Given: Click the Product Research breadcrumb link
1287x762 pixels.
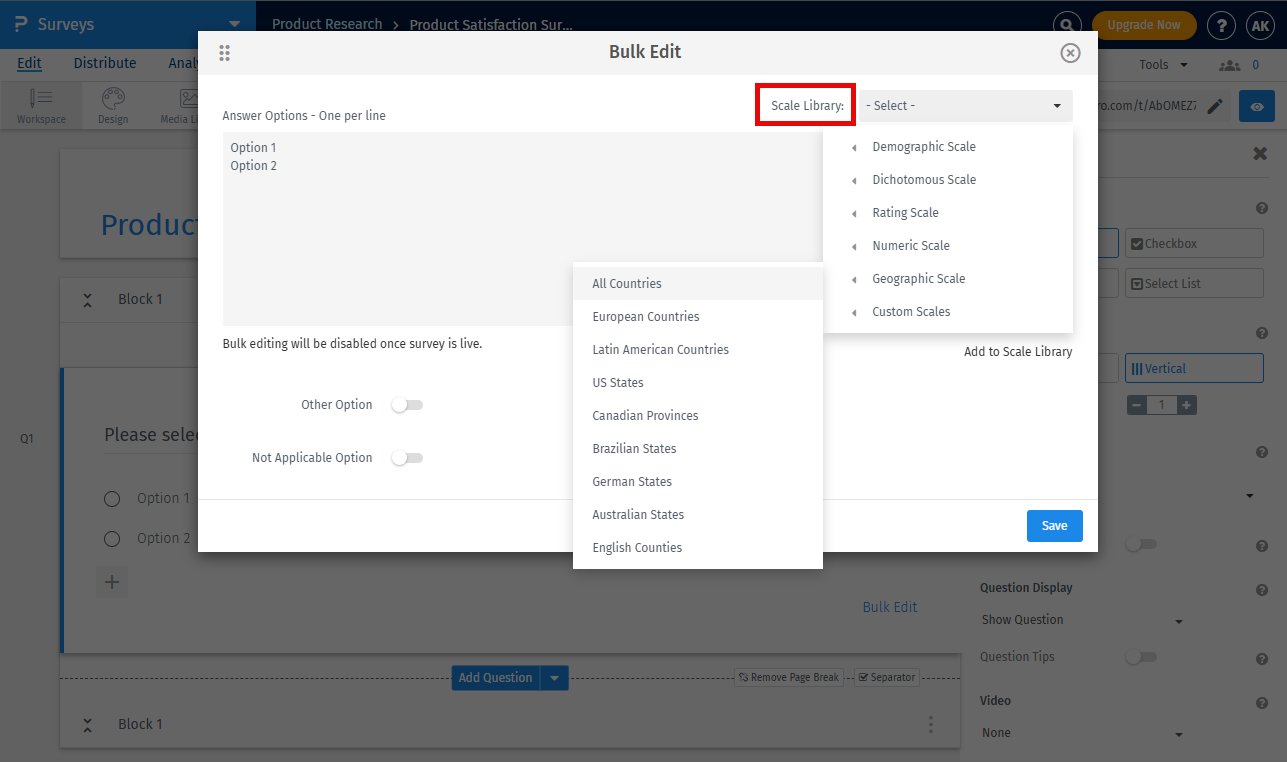Looking at the screenshot, I should (x=327, y=24).
